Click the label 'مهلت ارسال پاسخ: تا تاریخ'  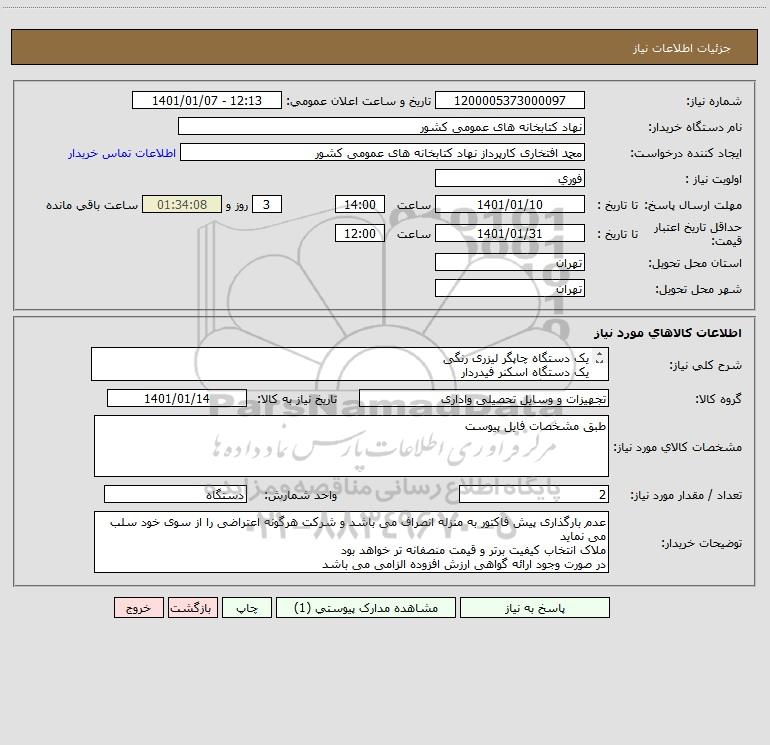[x=670, y=205]
